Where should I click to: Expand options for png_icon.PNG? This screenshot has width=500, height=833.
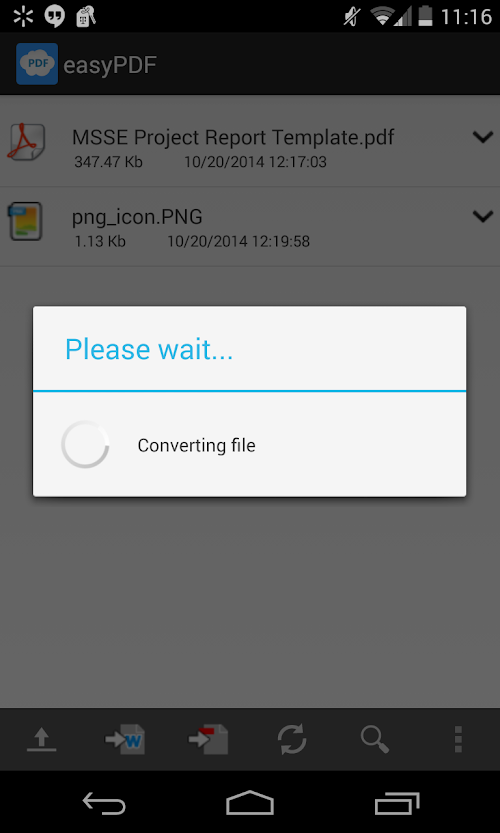(482, 216)
